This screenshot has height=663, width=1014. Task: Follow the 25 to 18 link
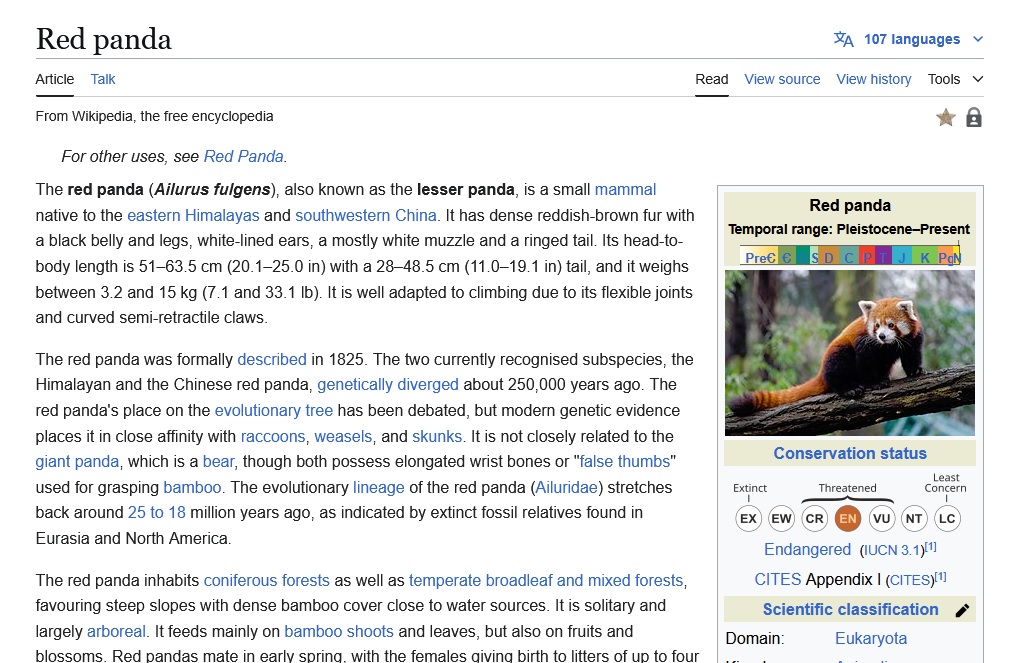[x=156, y=513]
